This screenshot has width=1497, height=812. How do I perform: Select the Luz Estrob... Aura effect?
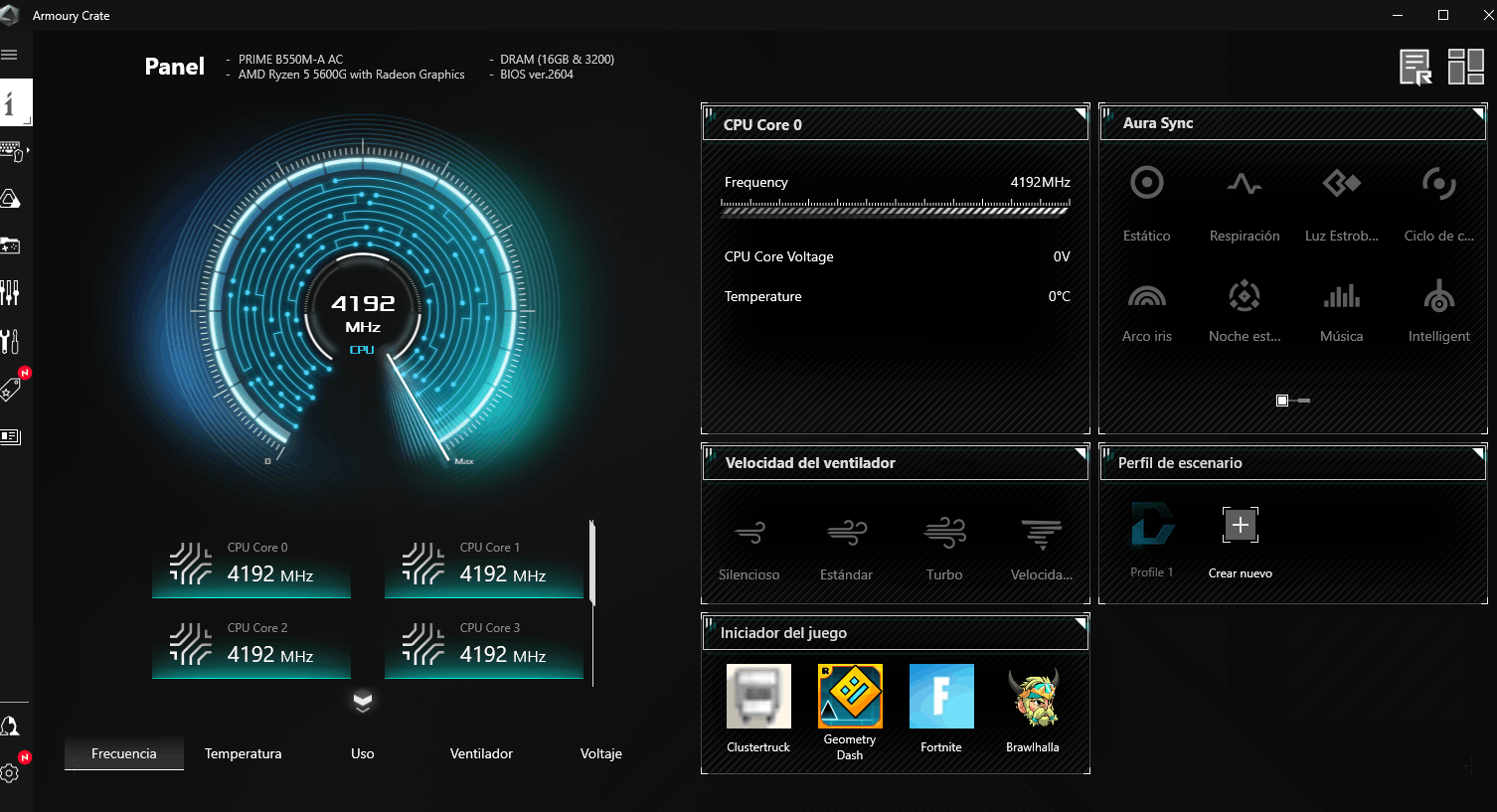point(1341,205)
